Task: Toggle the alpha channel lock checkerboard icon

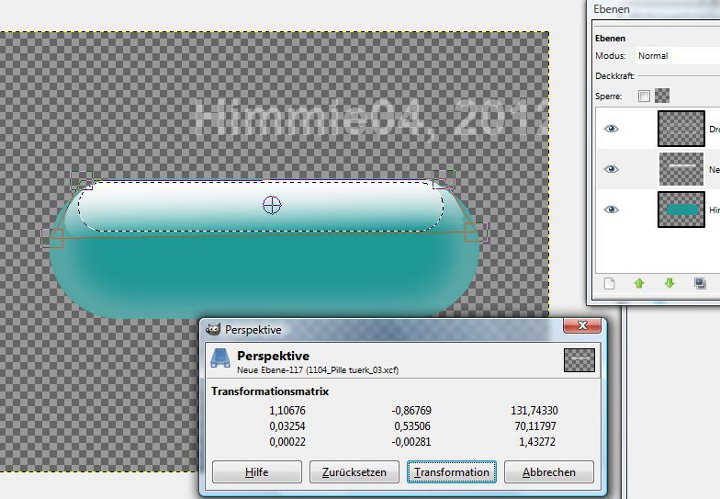Action: pos(662,95)
